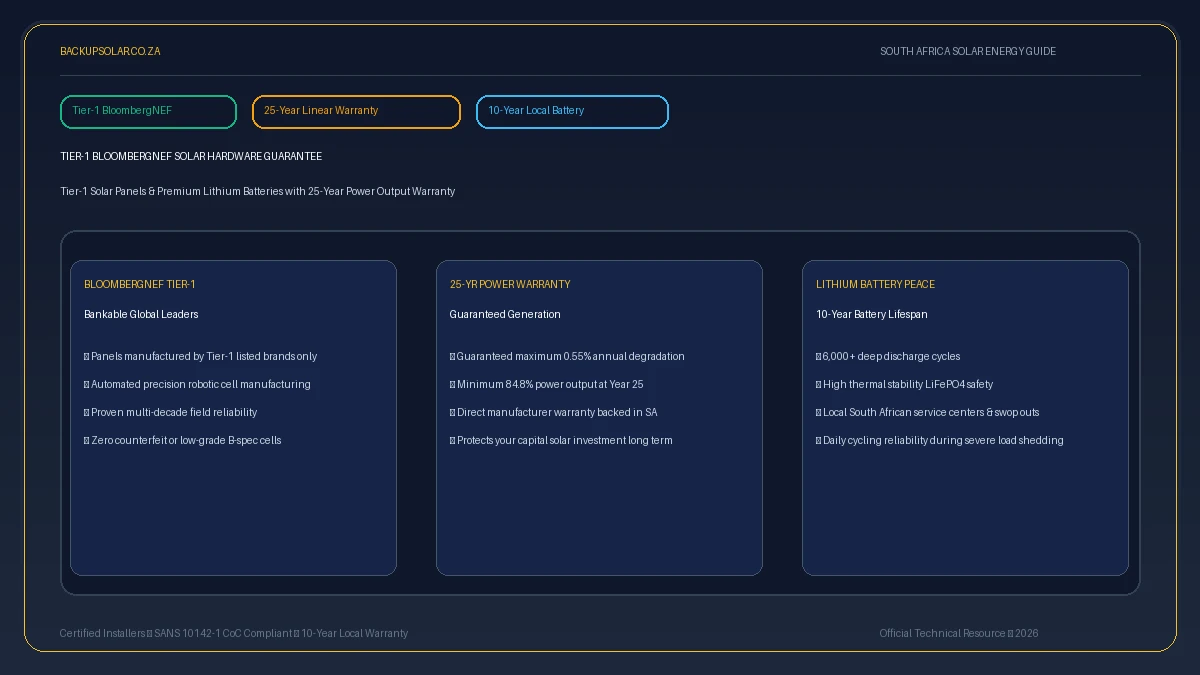
Task: Click 'Local South African service centers & swop outs'
Action: pos(928,412)
